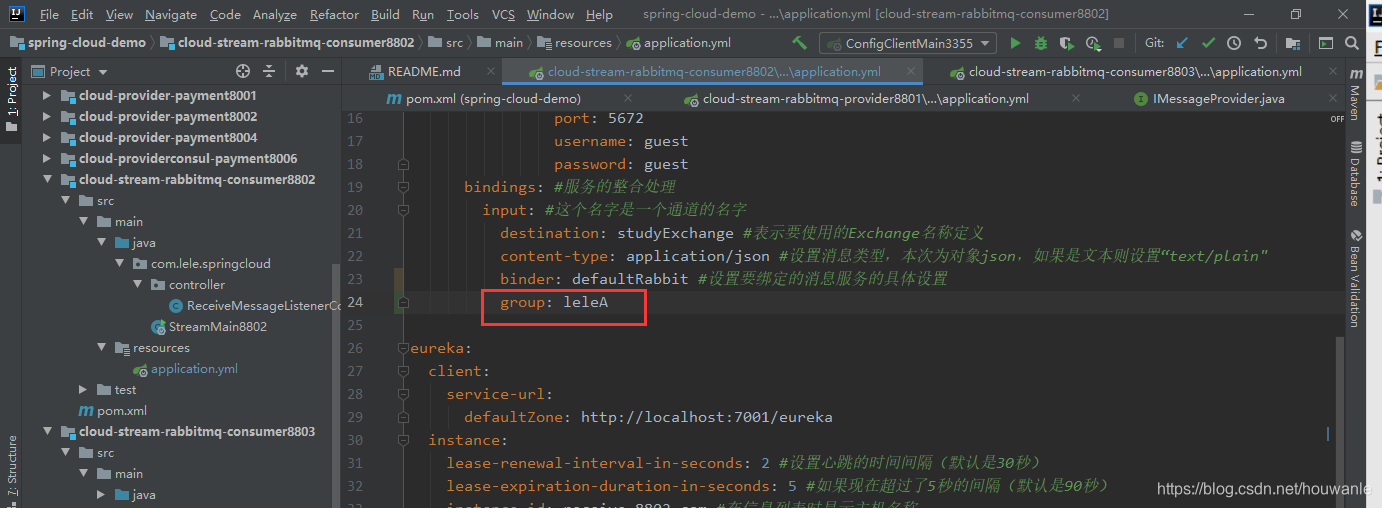This screenshot has width=1382, height=508.
Task: Open the VCS menu
Action: (504, 15)
